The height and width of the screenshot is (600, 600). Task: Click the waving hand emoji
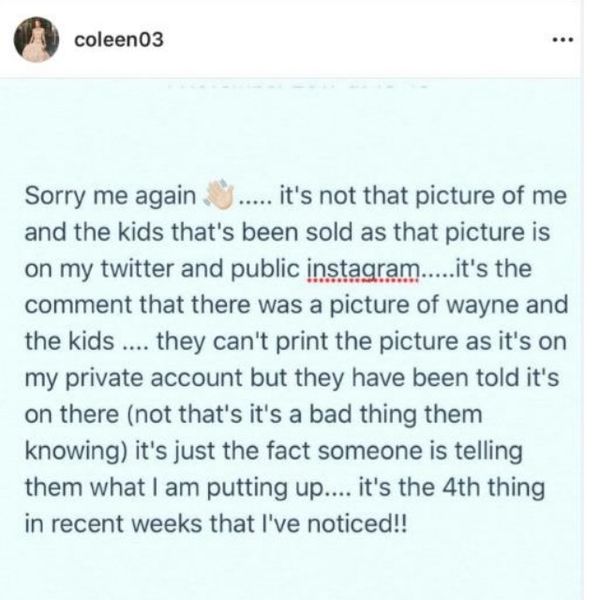(x=217, y=196)
